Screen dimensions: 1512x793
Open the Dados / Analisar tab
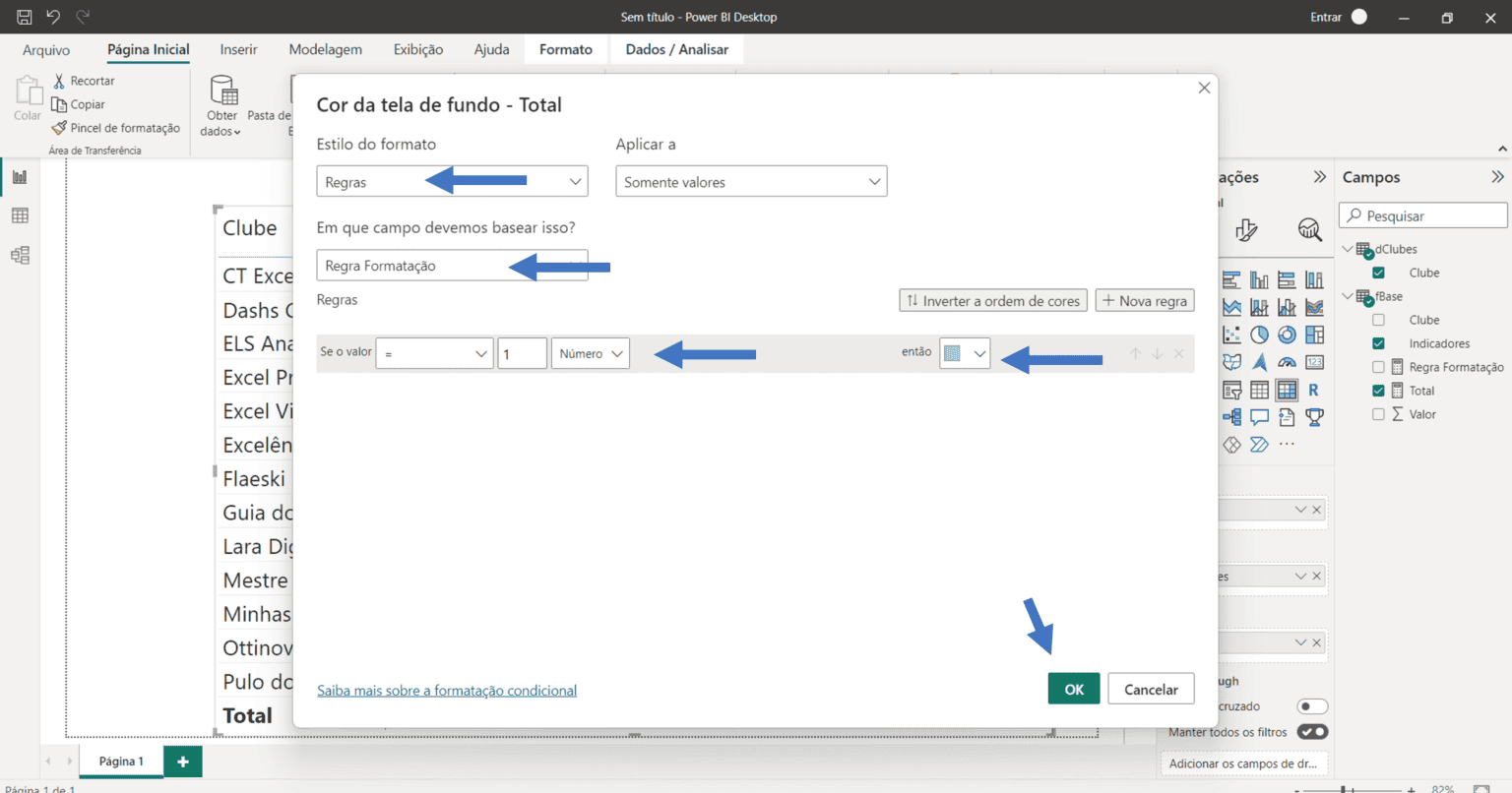coord(676,48)
